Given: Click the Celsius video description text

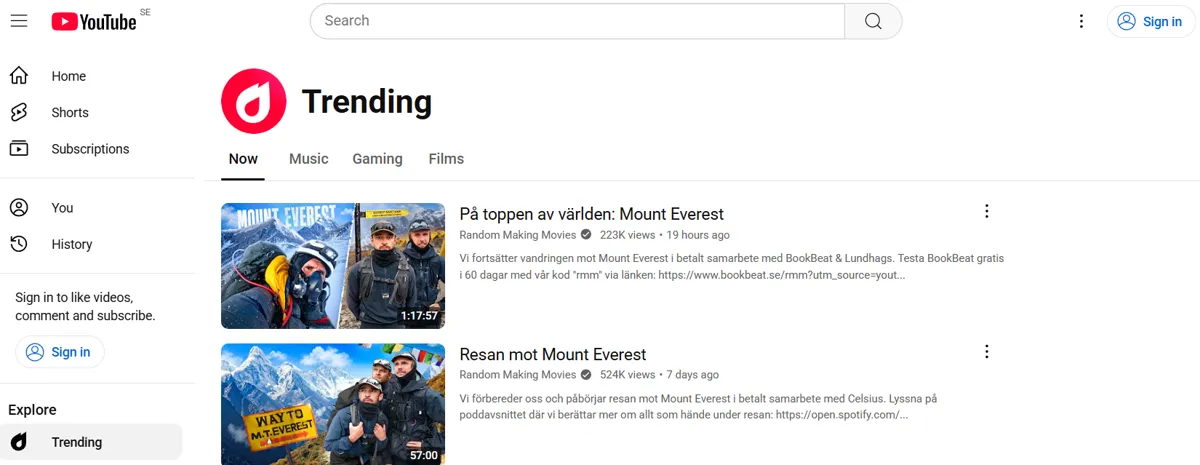Looking at the screenshot, I should 698,406.
